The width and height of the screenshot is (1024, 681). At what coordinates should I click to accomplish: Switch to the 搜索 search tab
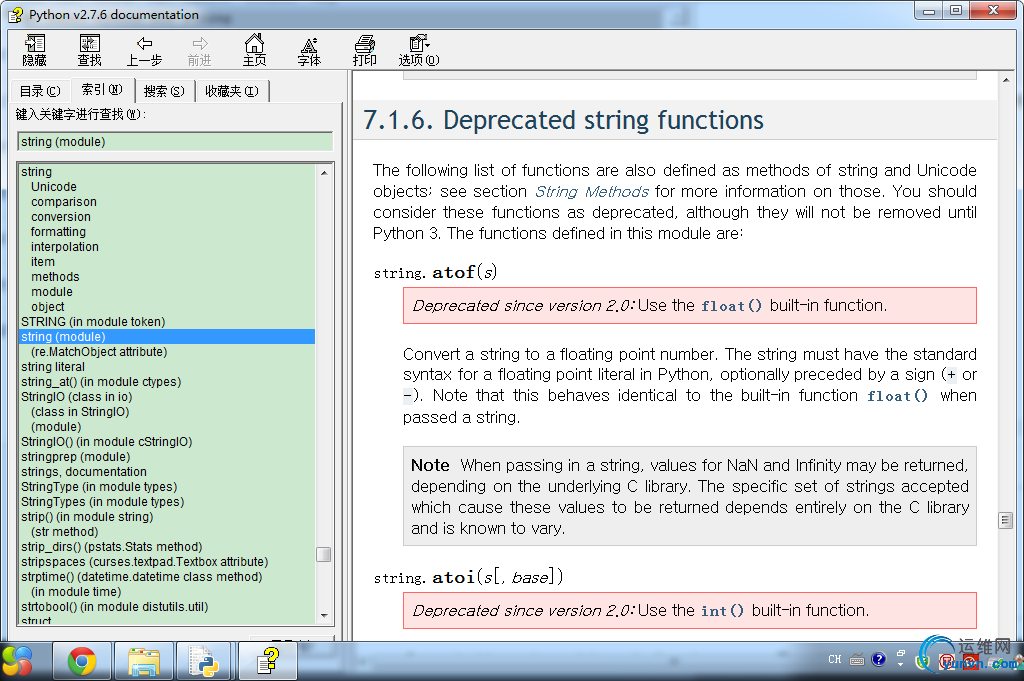pos(164,91)
